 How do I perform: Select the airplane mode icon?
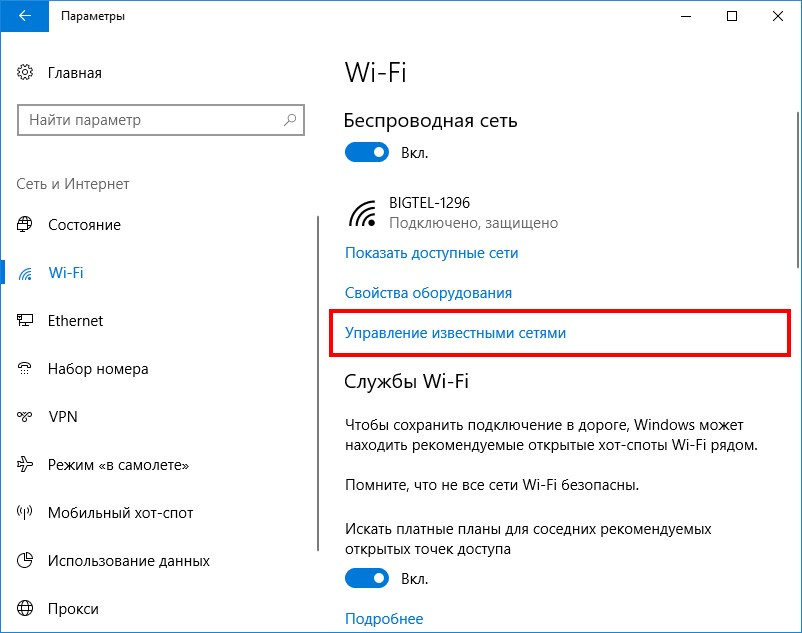25,464
